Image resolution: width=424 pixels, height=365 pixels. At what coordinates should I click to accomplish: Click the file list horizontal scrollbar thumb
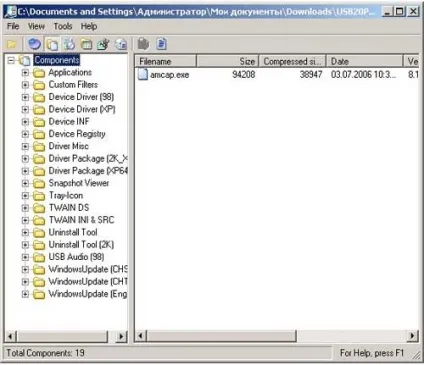[x=221, y=336]
